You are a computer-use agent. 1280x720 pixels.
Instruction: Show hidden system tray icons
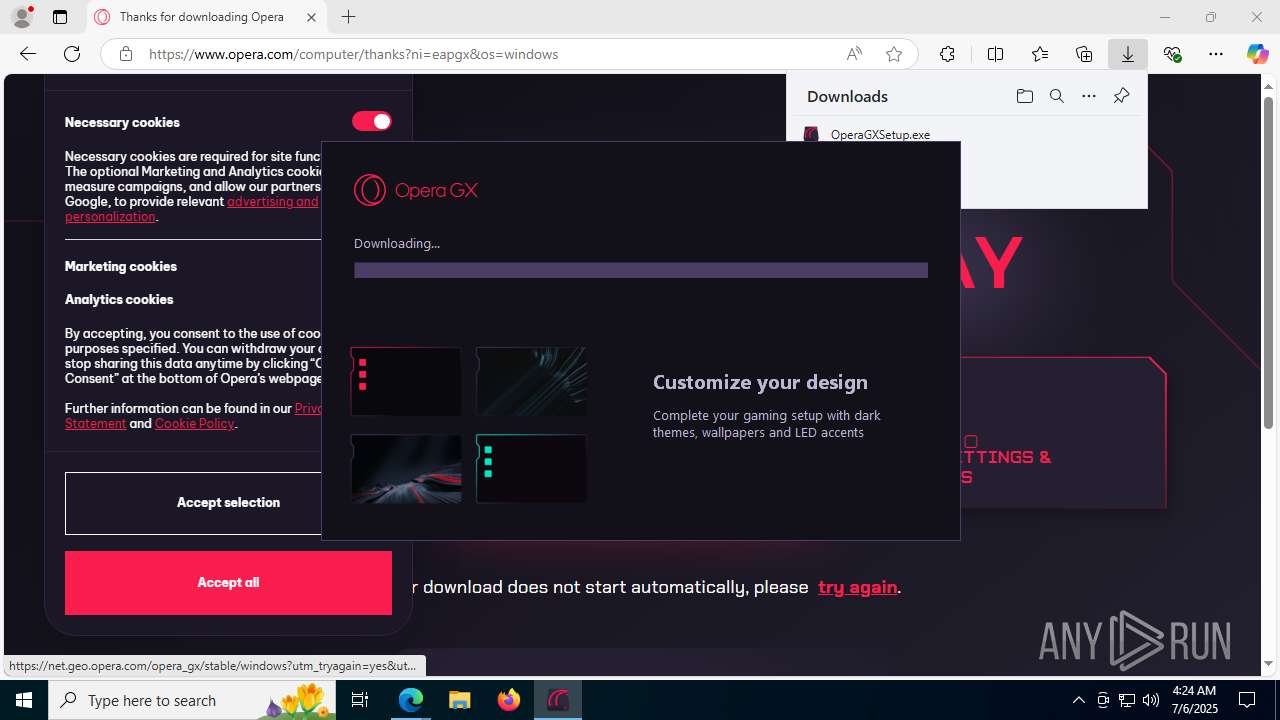(x=1078, y=700)
